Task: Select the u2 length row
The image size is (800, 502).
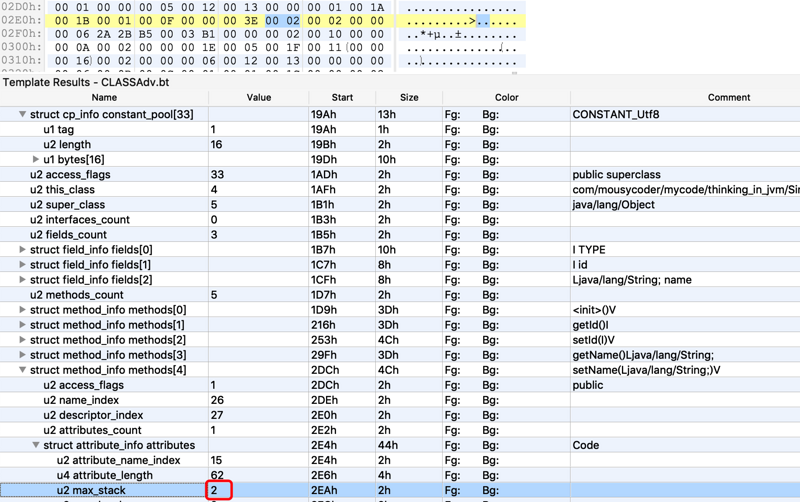Action: 400,144
